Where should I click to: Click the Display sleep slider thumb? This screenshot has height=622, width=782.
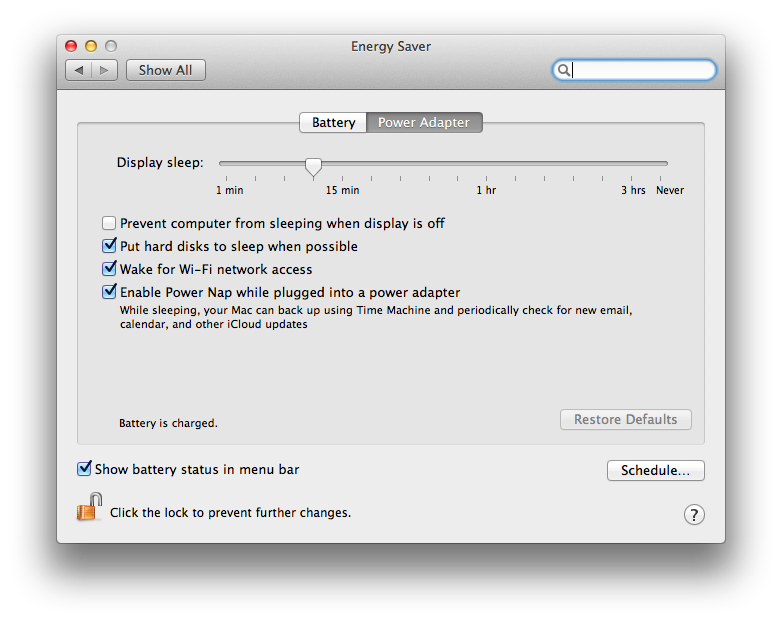pyautogui.click(x=313, y=167)
